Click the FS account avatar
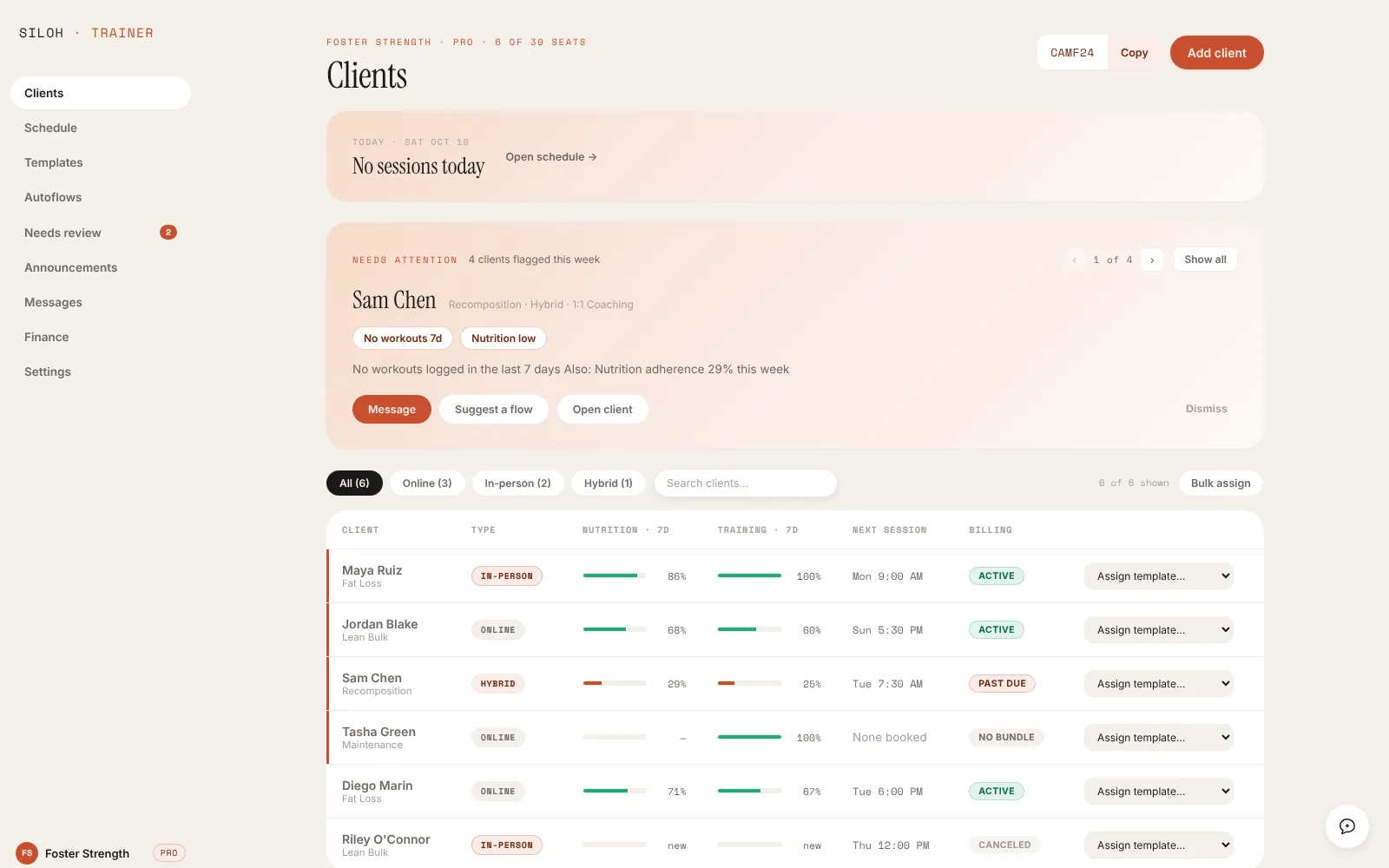This screenshot has width=1389, height=868. [27, 853]
